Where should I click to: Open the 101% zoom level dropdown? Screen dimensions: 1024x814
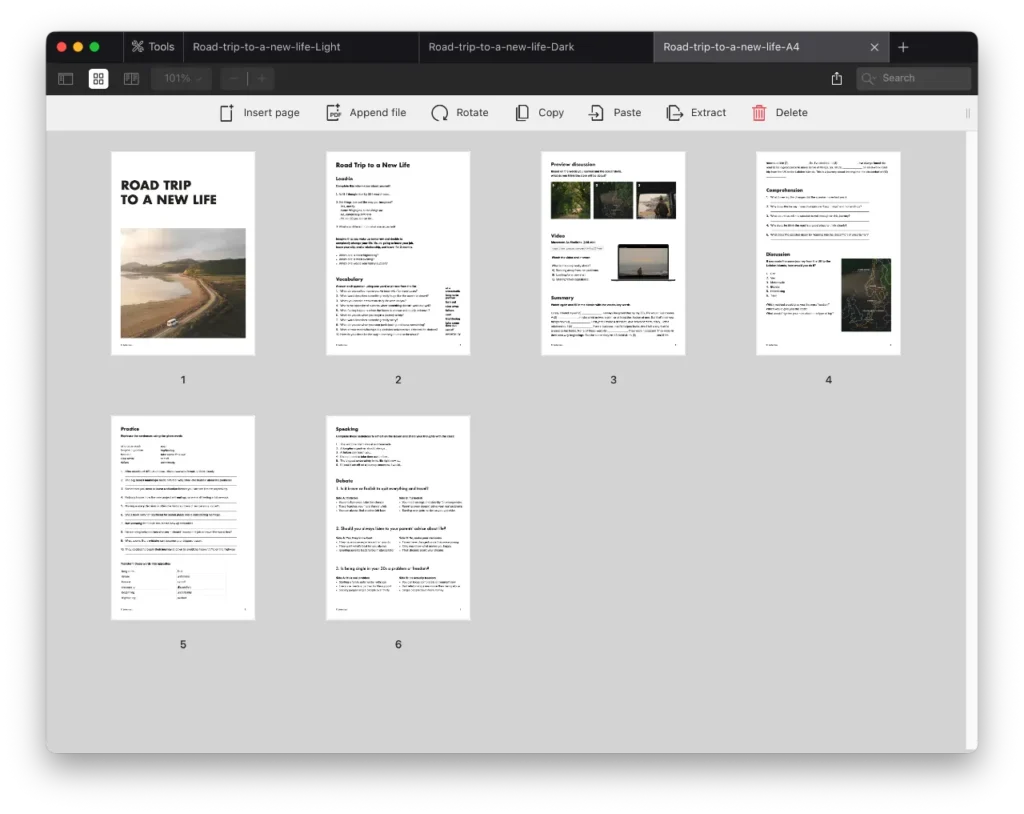tap(183, 78)
